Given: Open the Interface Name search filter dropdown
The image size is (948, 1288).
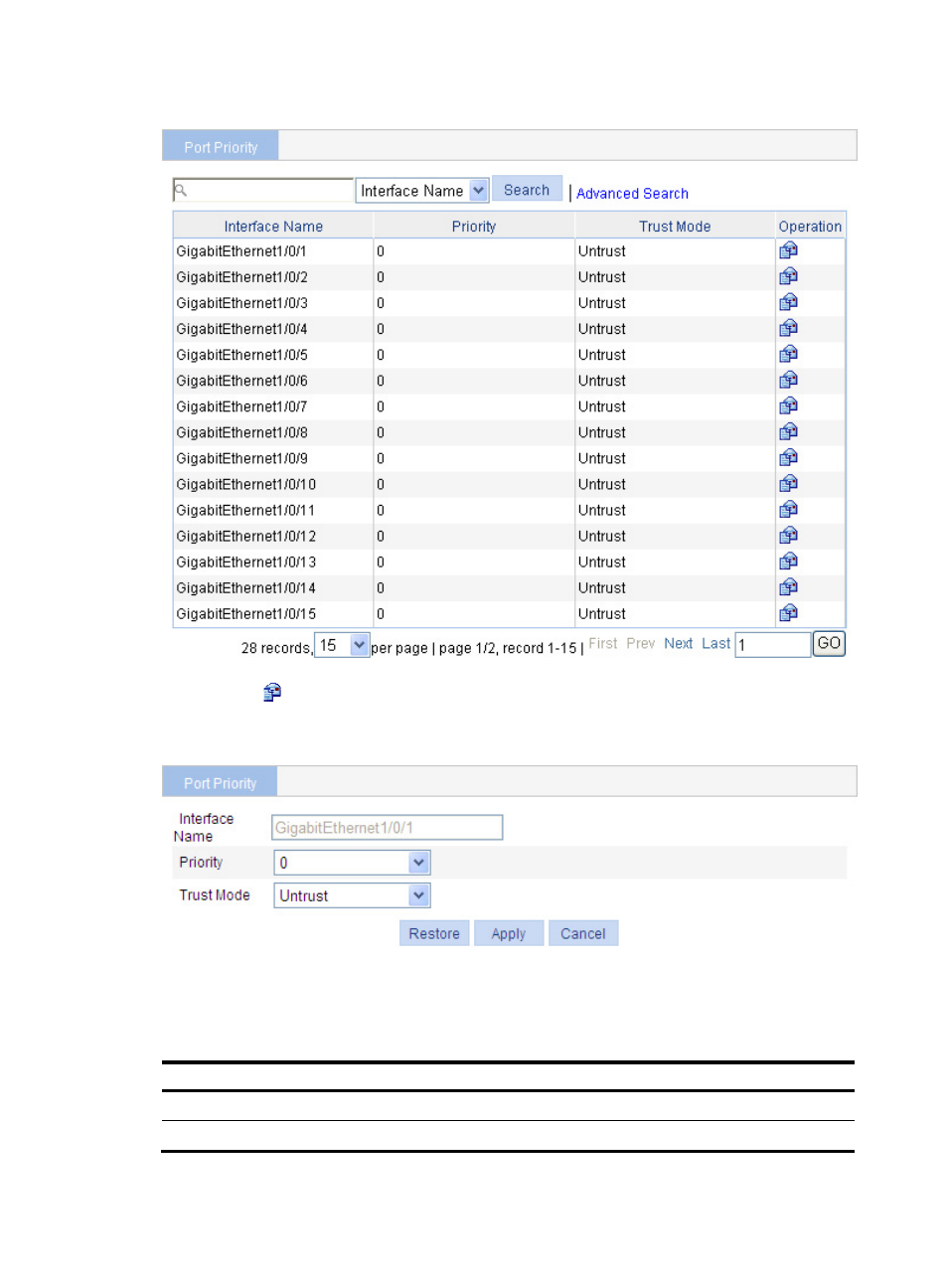Looking at the screenshot, I should 478,190.
